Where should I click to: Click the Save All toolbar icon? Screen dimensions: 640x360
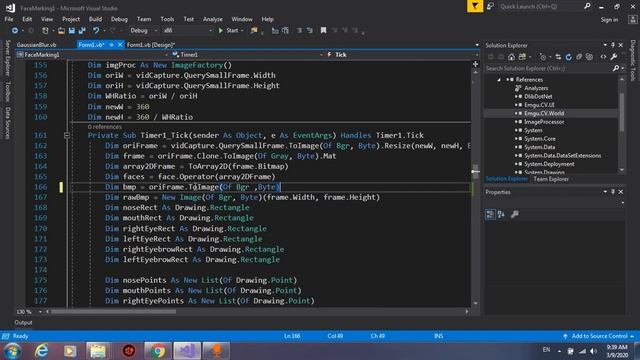coord(82,31)
